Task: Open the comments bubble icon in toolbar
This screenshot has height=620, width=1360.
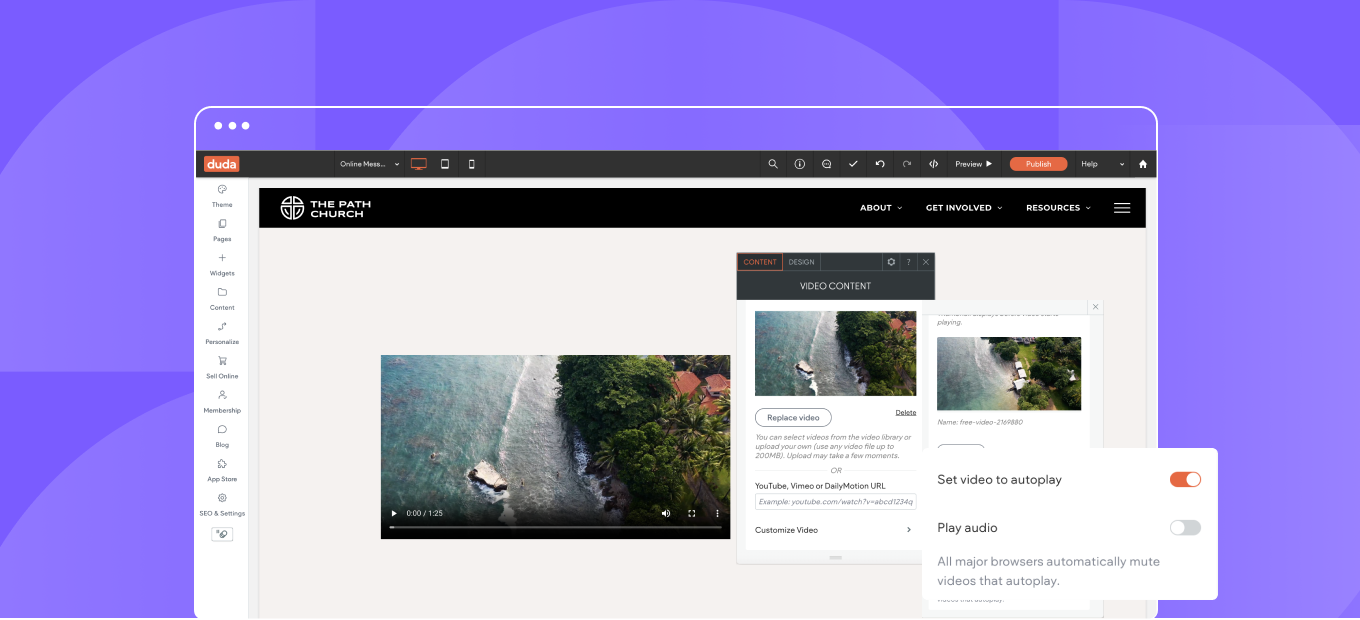Action: tap(827, 164)
